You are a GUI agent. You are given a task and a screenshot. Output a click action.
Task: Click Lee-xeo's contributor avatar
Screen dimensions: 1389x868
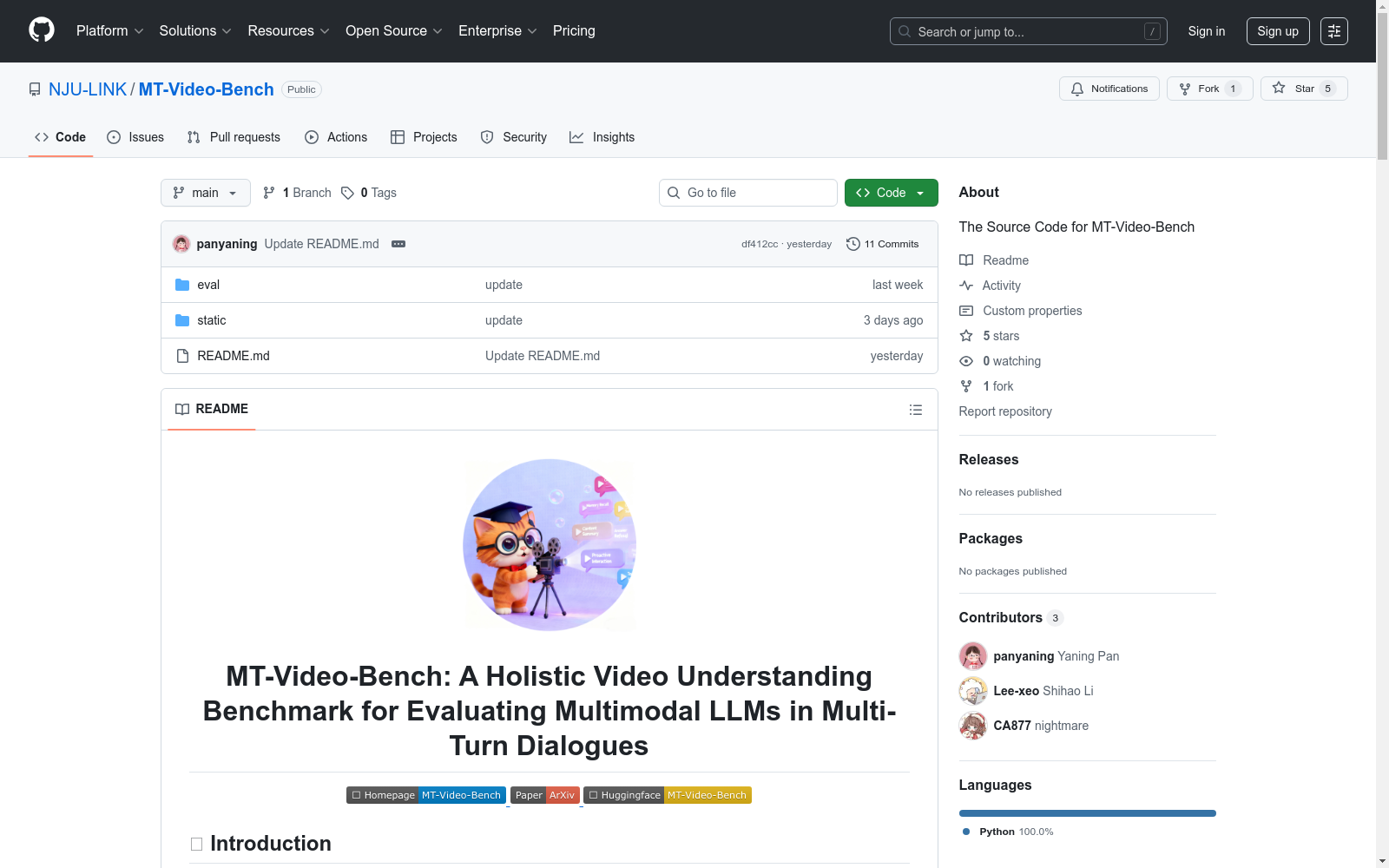coord(973,691)
